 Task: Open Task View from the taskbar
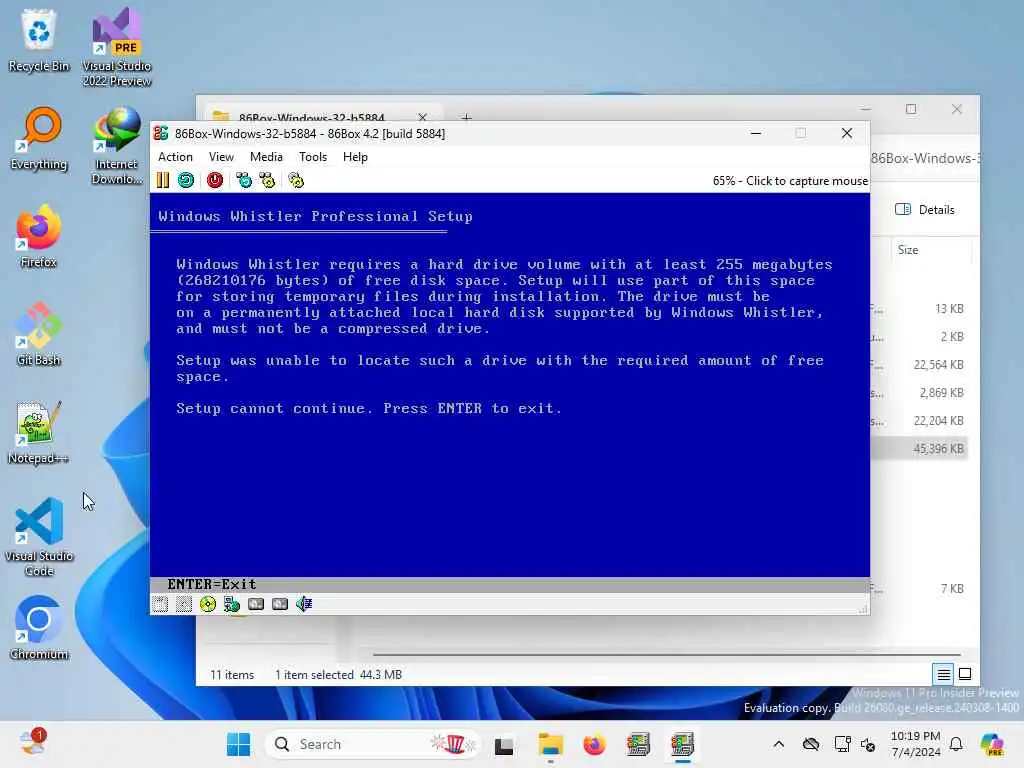(504, 745)
